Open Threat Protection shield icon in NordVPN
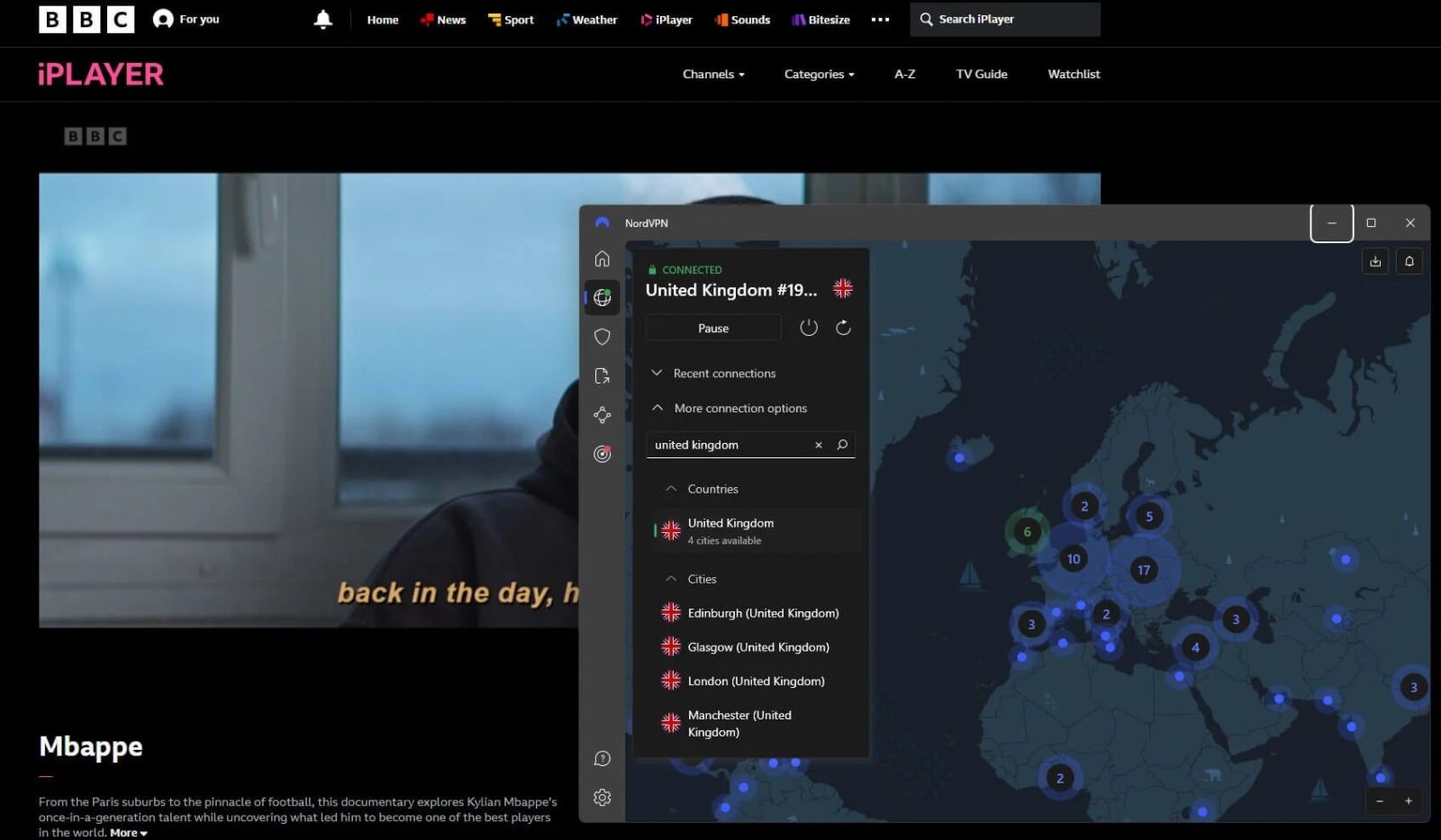1441x840 pixels. [603, 337]
